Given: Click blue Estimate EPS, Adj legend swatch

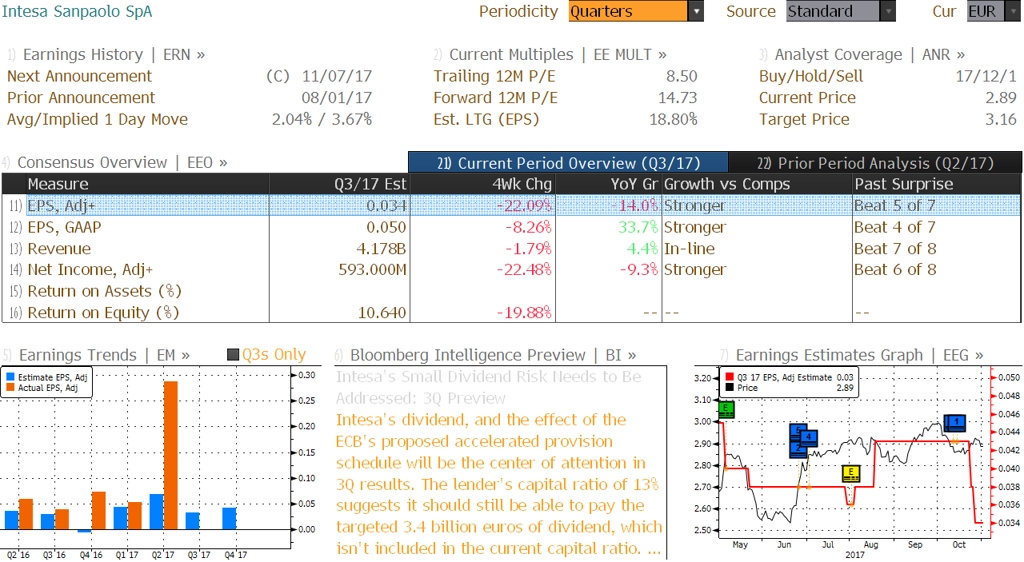Looking at the screenshot, I should (x=10, y=377).
